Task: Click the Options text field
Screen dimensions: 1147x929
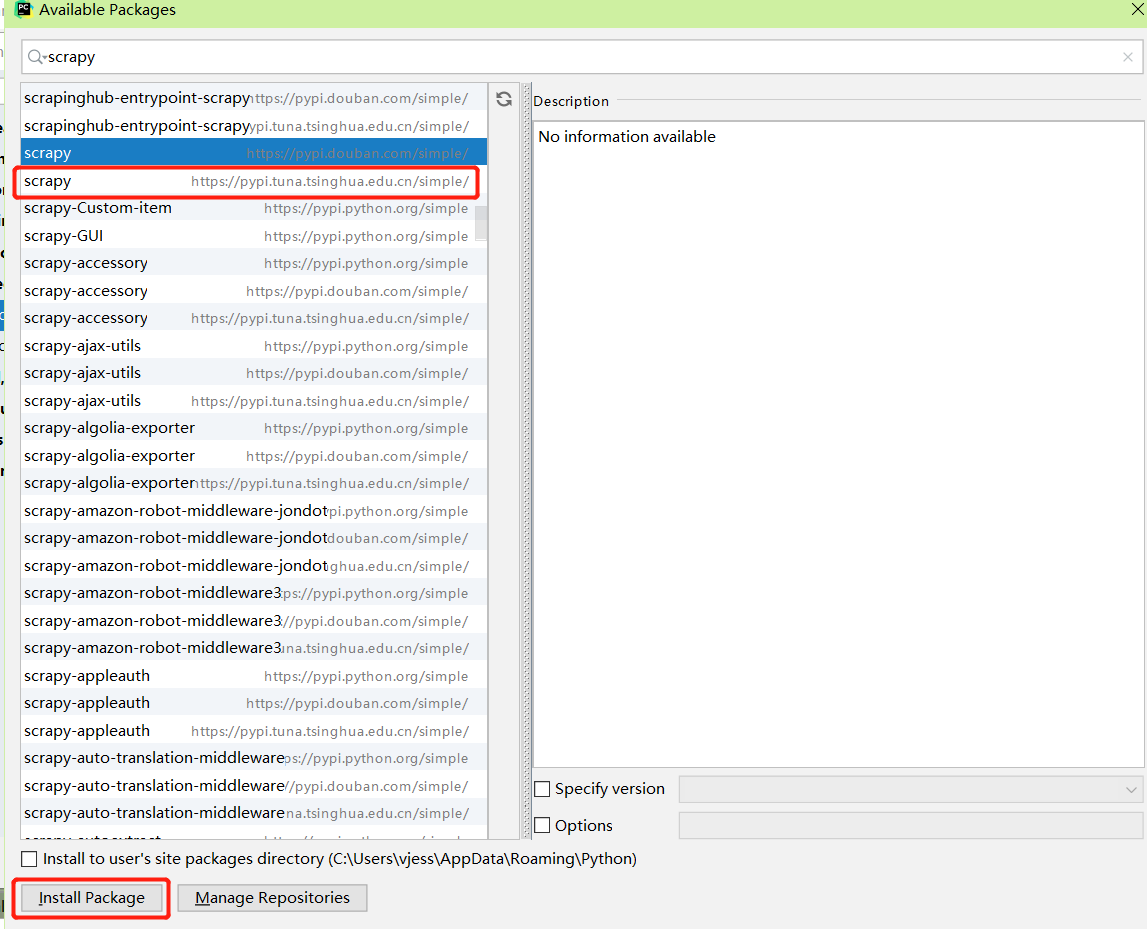Action: (911, 825)
